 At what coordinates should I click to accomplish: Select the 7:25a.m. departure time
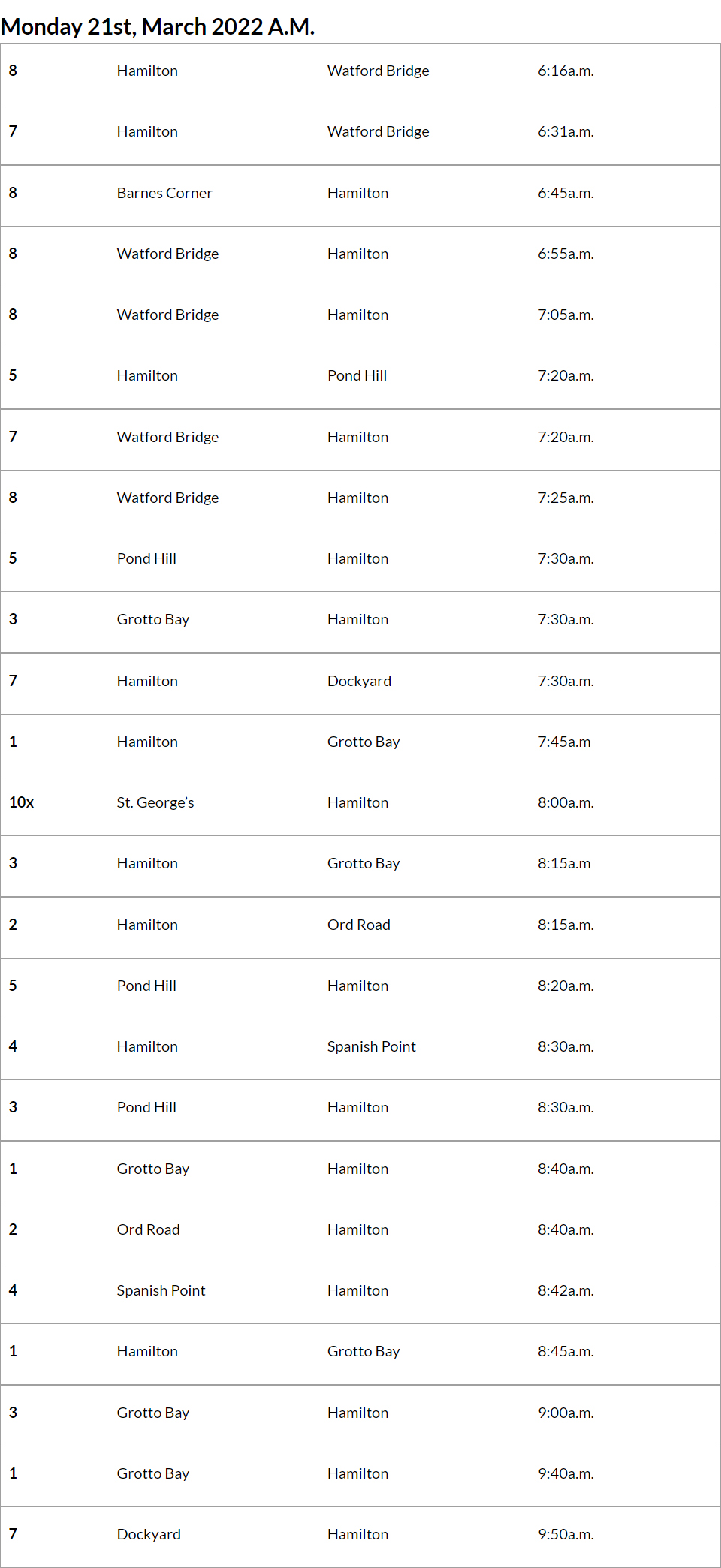point(566,498)
